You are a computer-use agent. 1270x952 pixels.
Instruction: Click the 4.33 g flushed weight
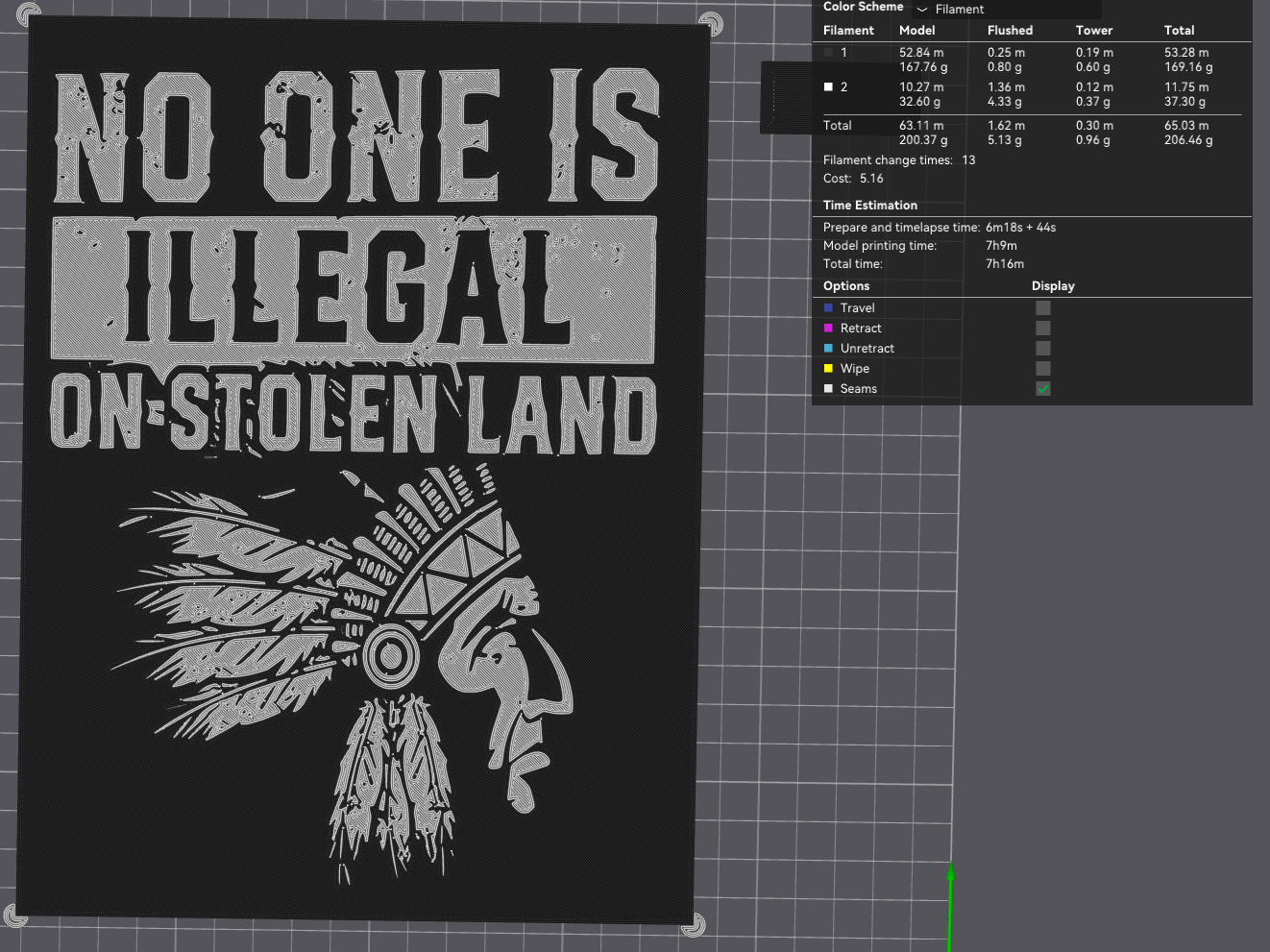click(x=1005, y=102)
